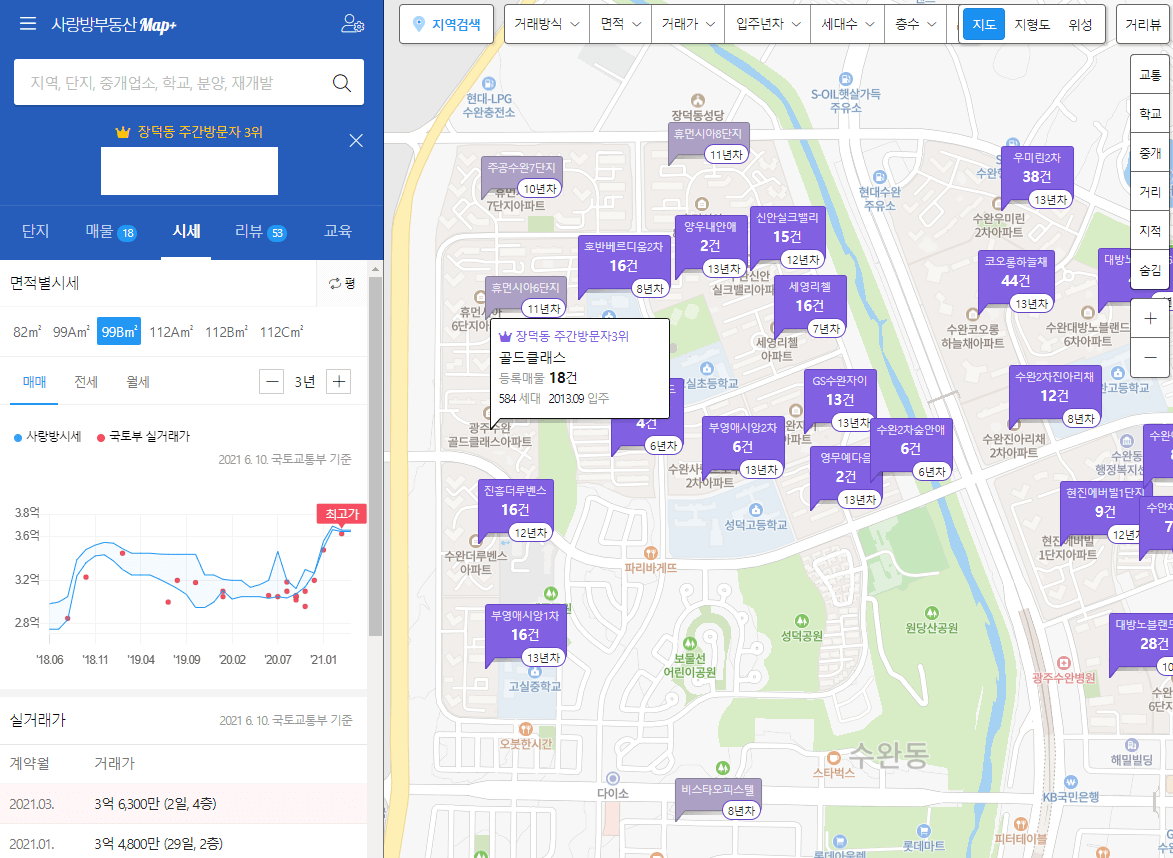Viewport: 1173px width, 858px height.
Task: Toggle the 학교 school overlay
Action: [x=1149, y=112]
